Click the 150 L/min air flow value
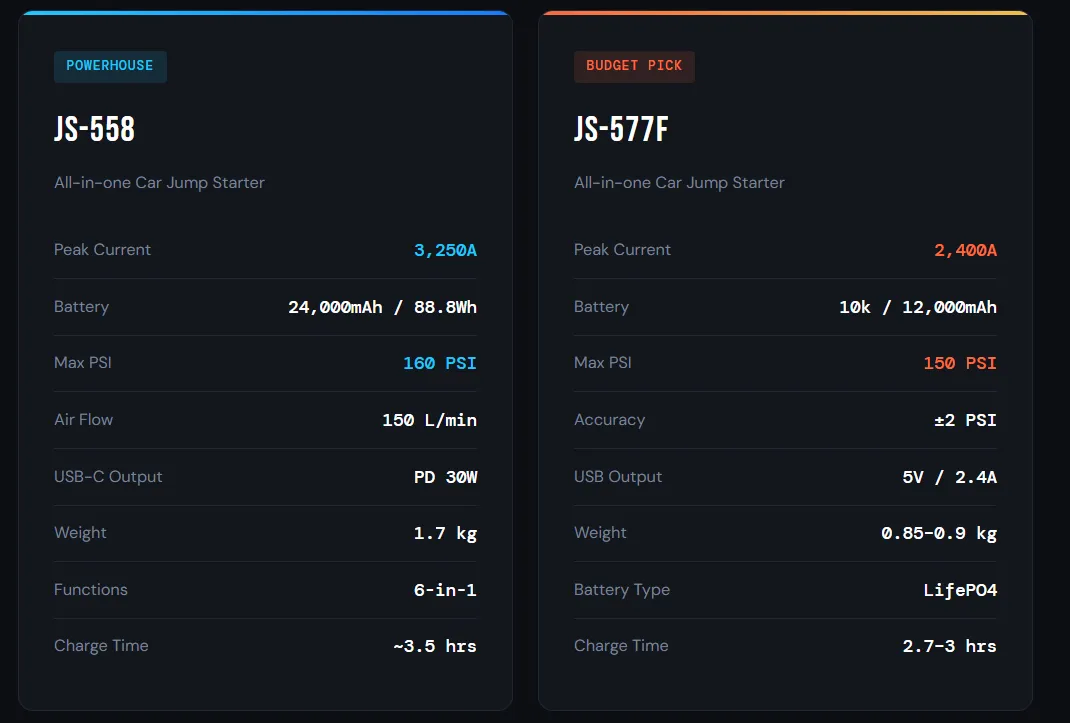Image resolution: width=1070 pixels, height=723 pixels. (429, 420)
